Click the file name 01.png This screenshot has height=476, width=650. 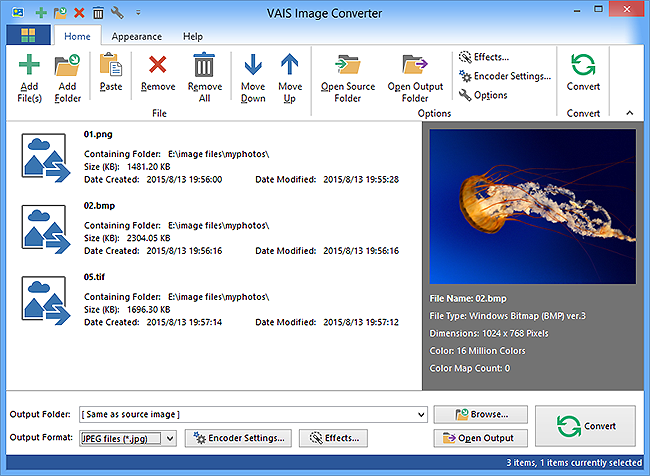click(98, 134)
